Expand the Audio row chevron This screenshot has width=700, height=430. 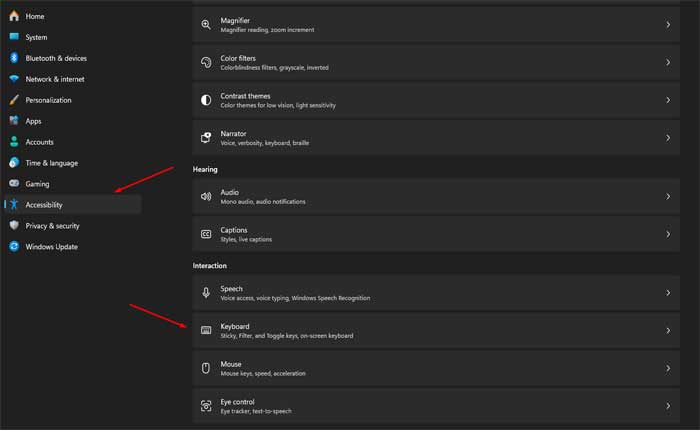668,197
